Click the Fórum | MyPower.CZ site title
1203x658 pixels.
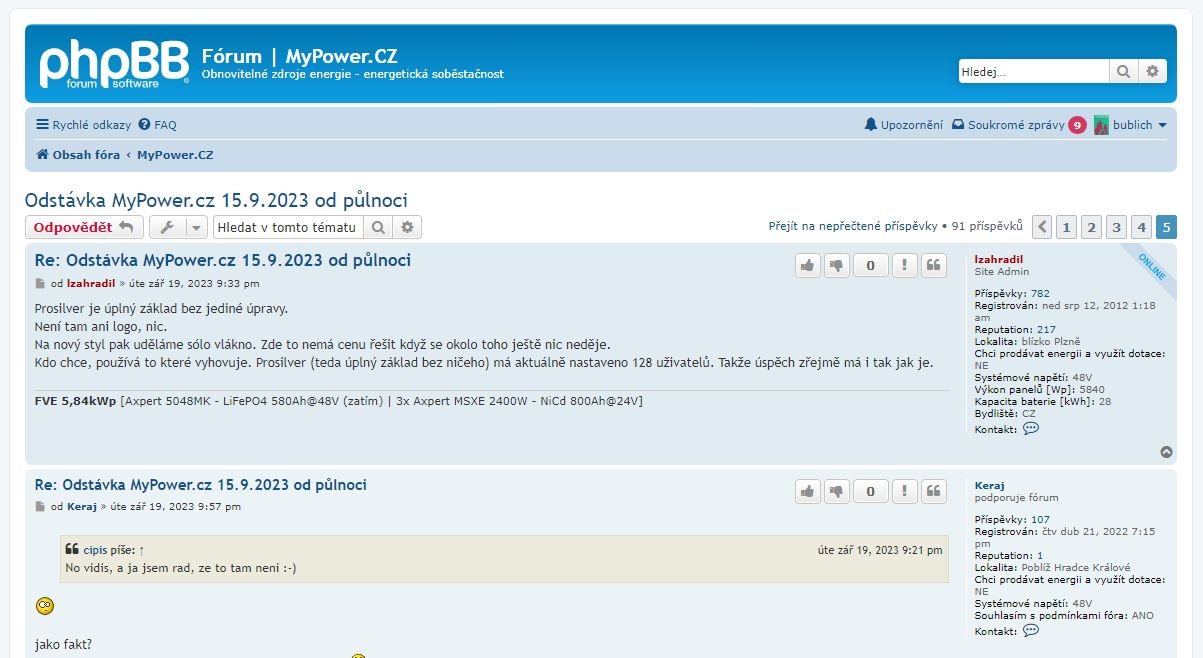pyautogui.click(x=299, y=56)
